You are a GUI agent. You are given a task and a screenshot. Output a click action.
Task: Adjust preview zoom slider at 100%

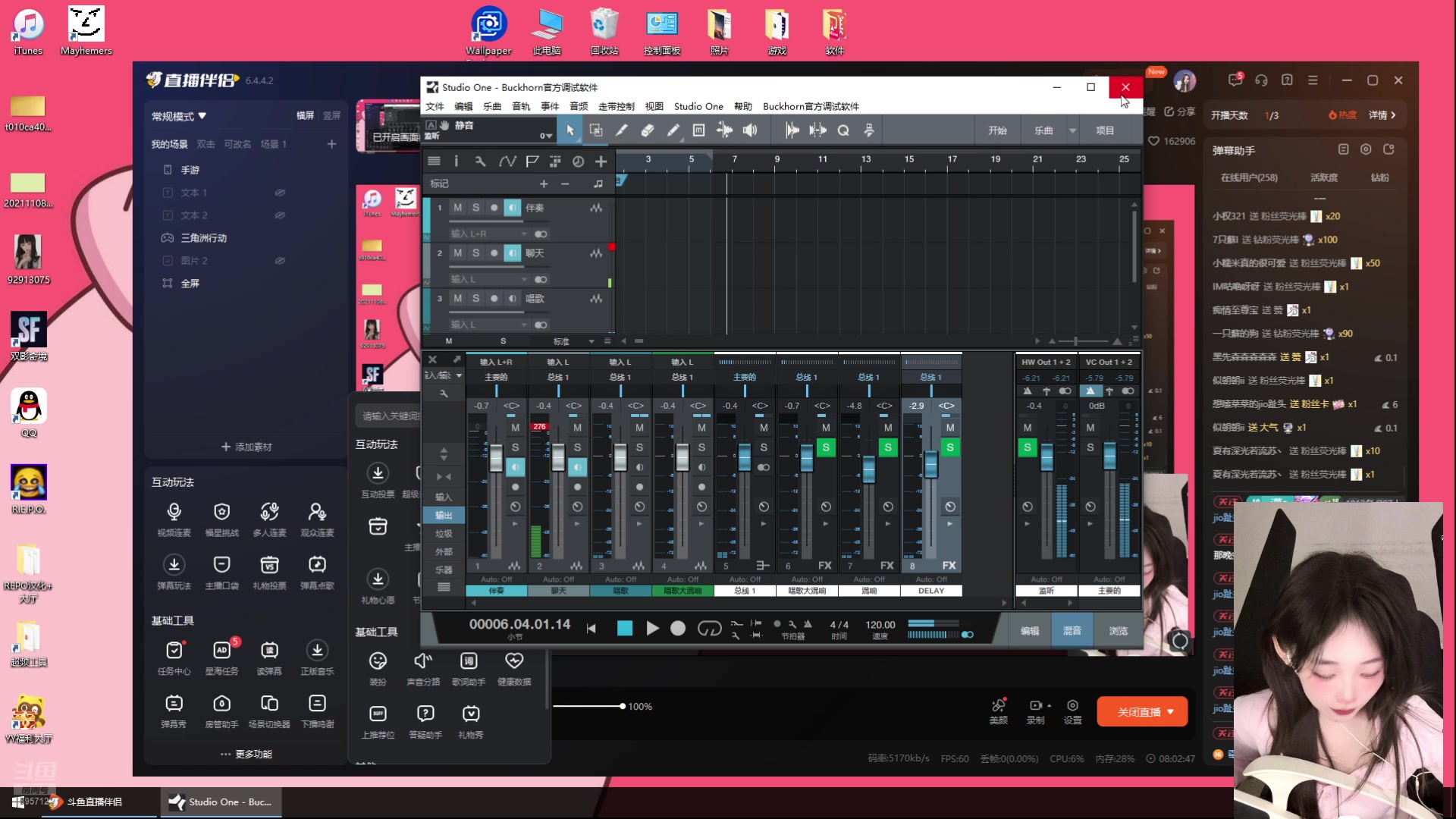(622, 706)
